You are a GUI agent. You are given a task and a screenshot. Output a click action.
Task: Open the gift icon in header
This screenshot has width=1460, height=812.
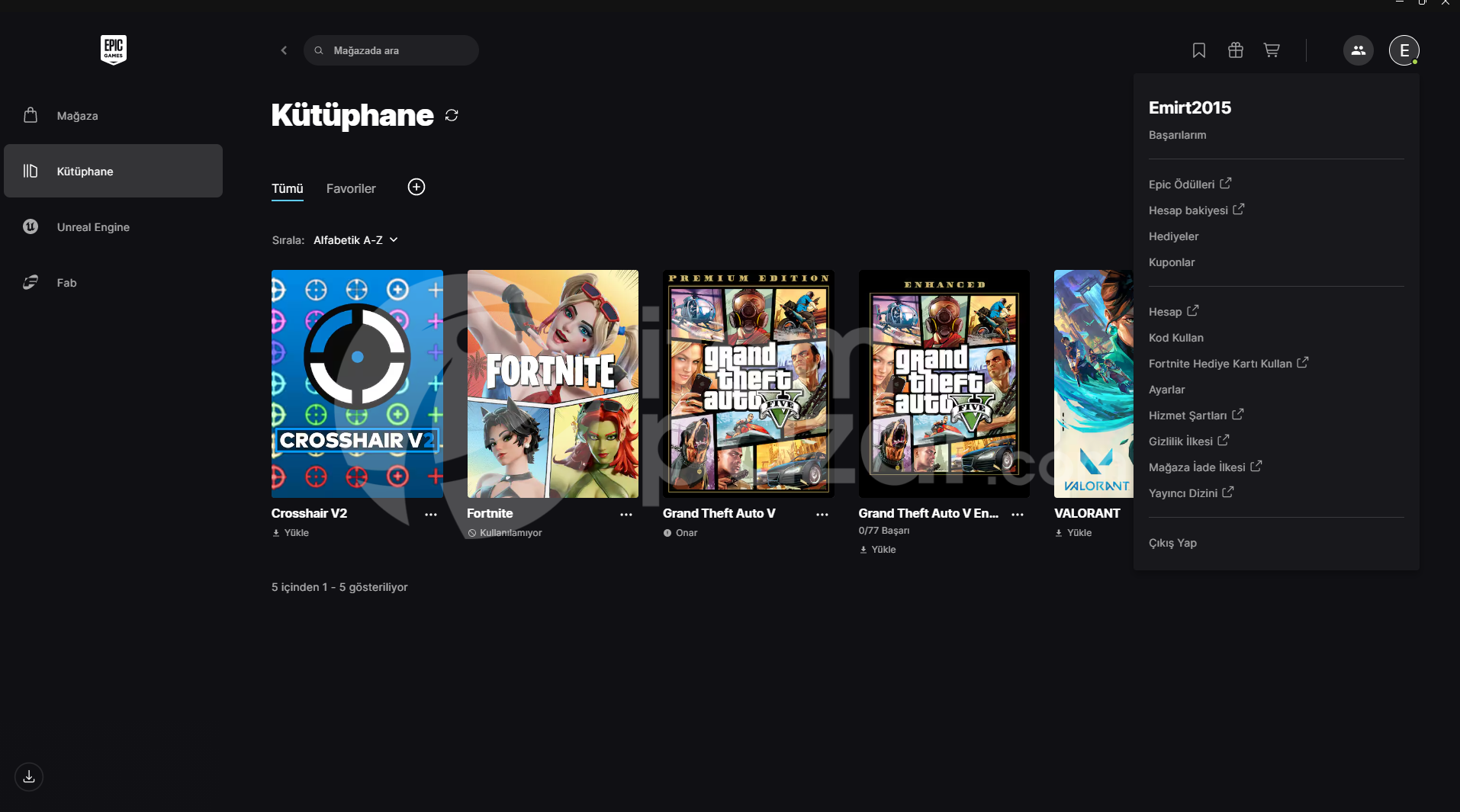coord(1236,50)
